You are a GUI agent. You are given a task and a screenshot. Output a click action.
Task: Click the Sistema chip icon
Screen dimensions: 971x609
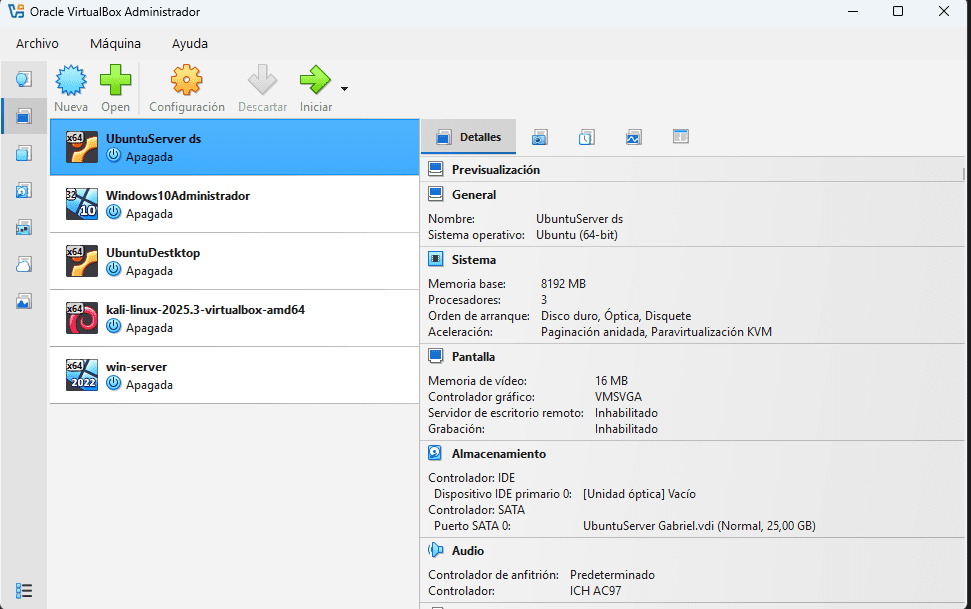(x=436, y=259)
